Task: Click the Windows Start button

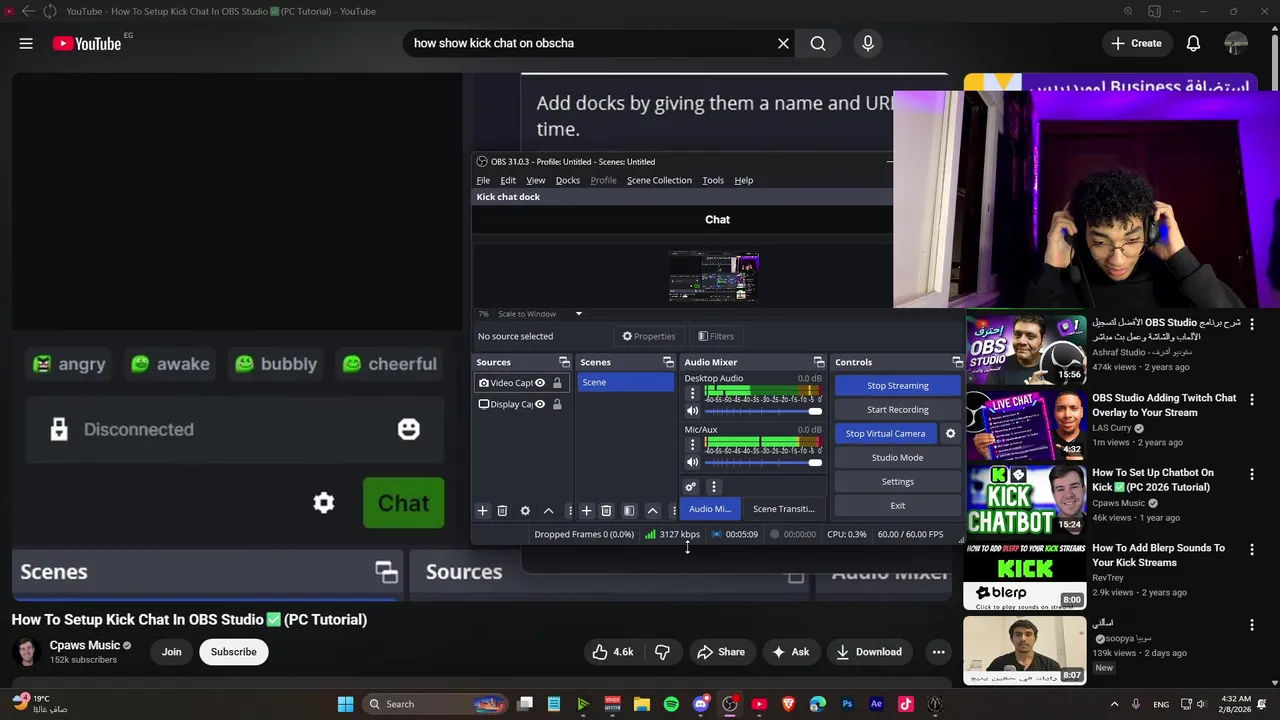Action: pos(345,704)
